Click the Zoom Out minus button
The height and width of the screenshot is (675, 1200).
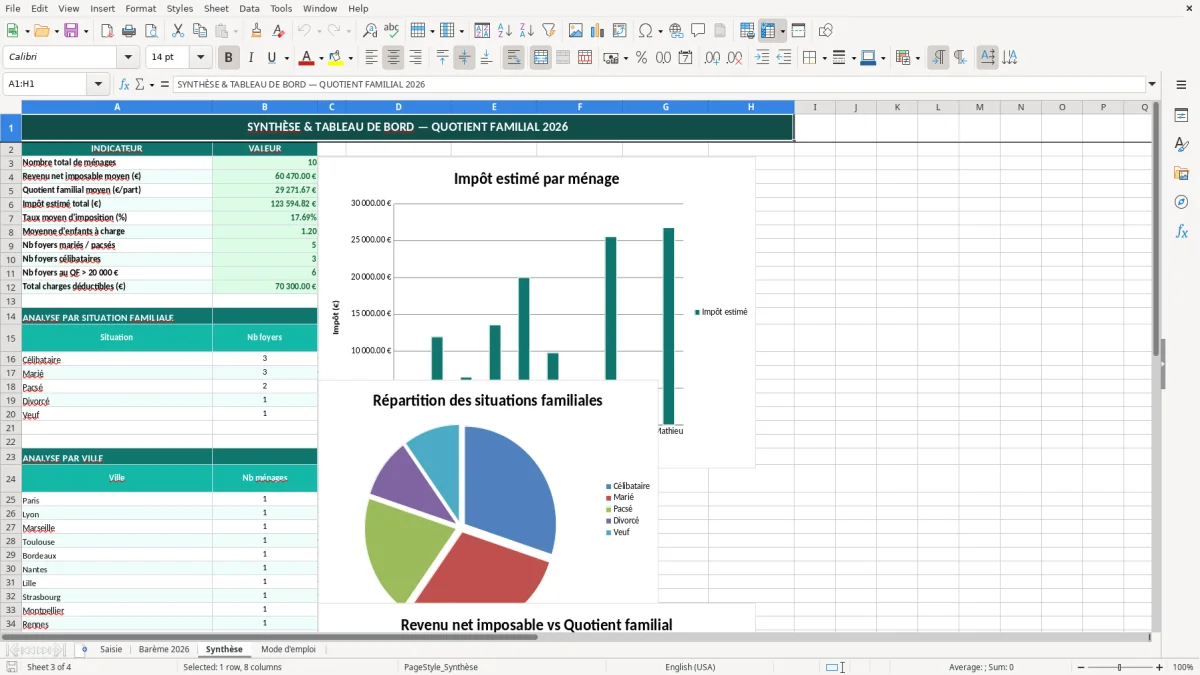[x=1080, y=667]
